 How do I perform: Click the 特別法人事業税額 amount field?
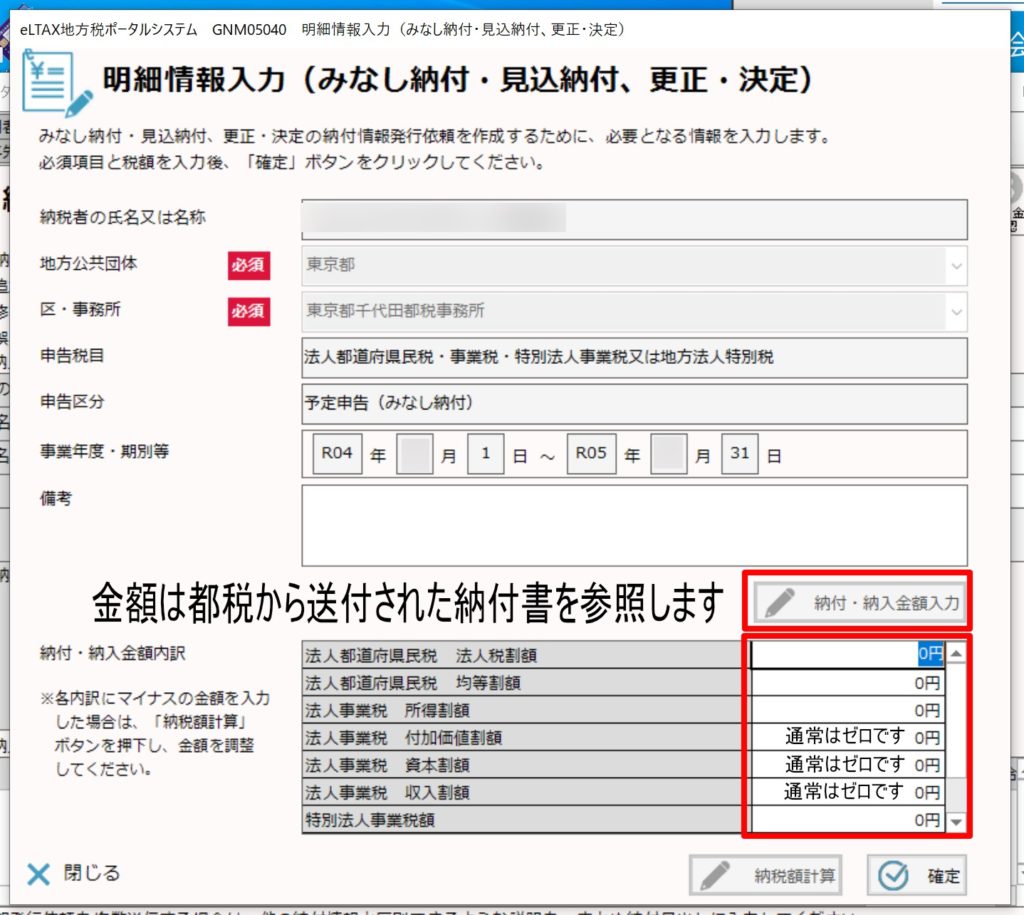click(x=847, y=820)
